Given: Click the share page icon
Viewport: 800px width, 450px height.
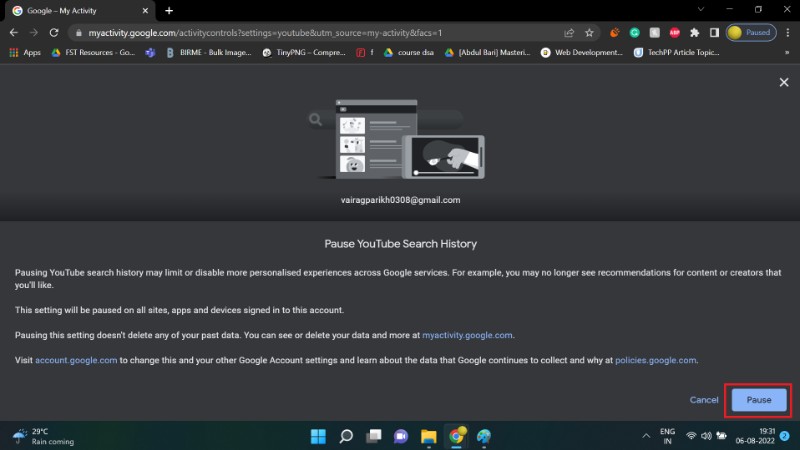Looking at the screenshot, I should pyautogui.click(x=569, y=33).
